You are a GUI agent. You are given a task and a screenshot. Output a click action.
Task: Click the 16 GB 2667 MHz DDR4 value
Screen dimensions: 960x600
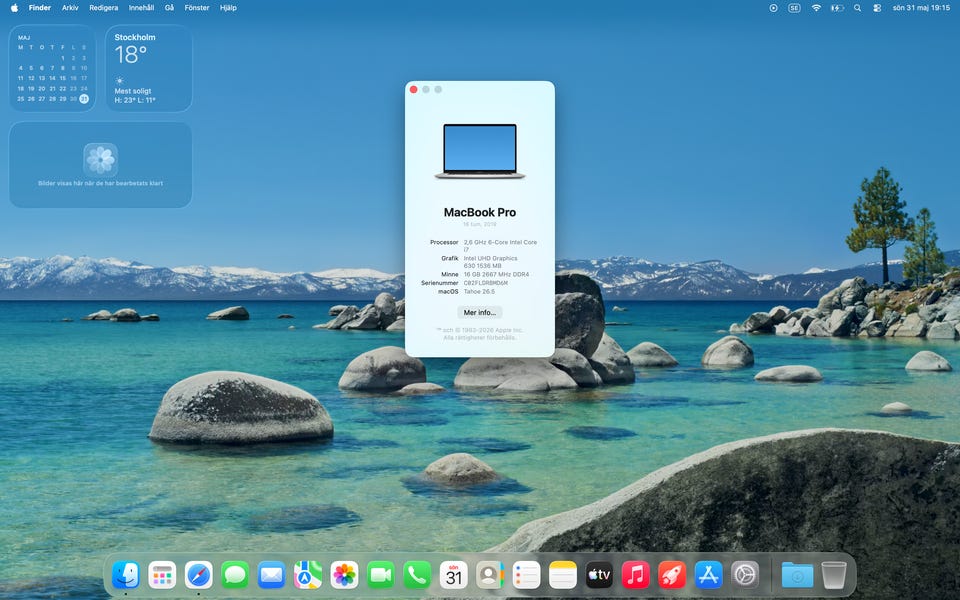click(497, 274)
